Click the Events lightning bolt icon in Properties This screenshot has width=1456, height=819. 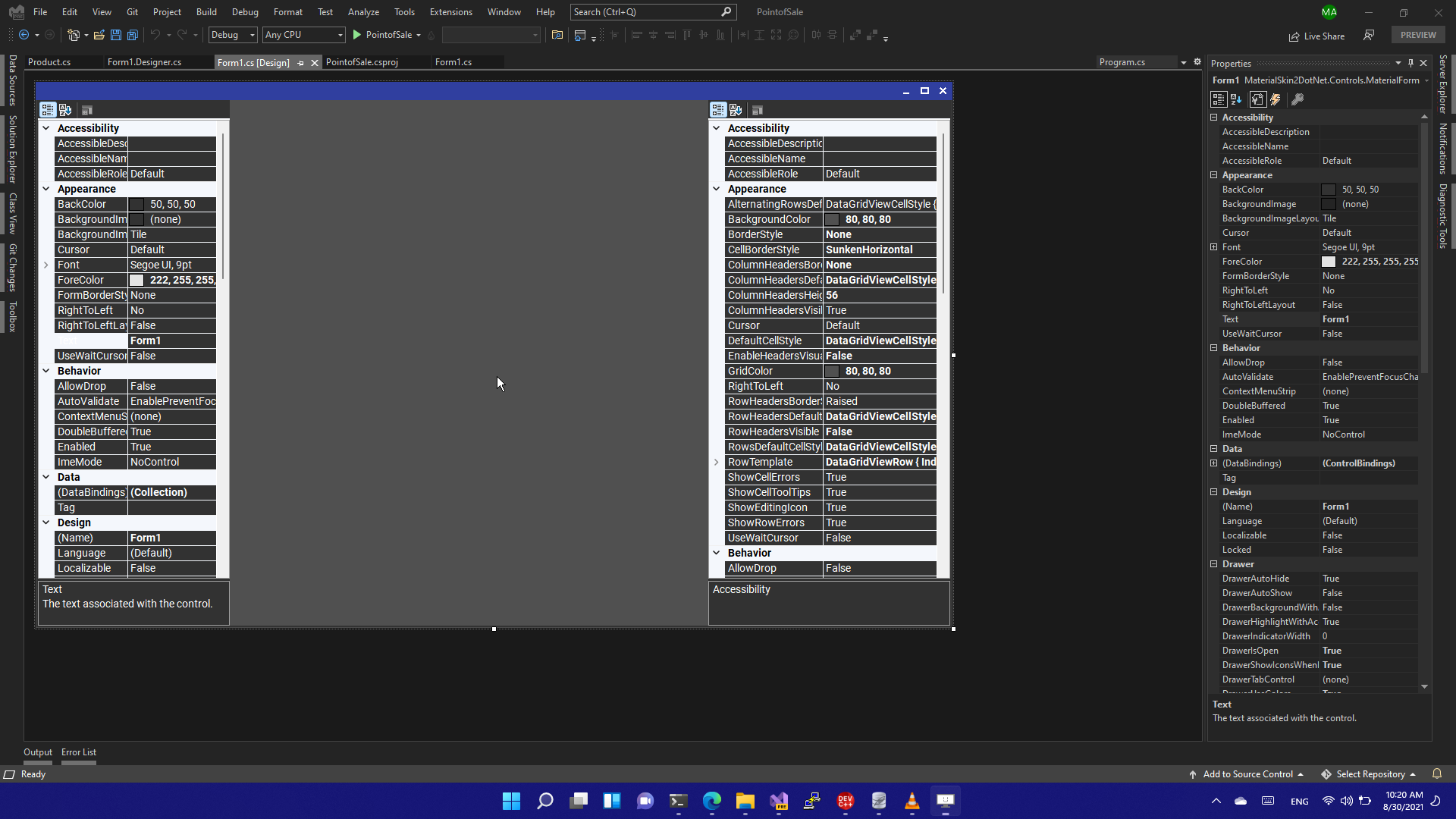coord(1276,99)
